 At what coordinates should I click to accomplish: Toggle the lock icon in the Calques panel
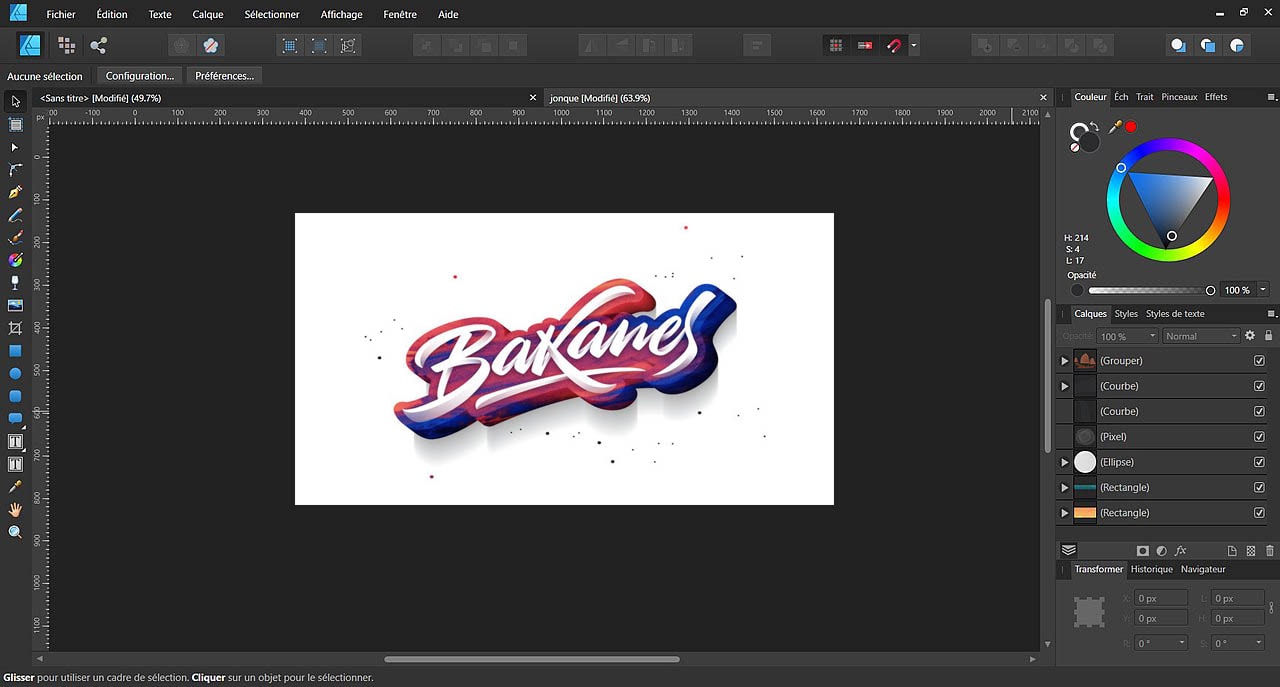(1269, 336)
